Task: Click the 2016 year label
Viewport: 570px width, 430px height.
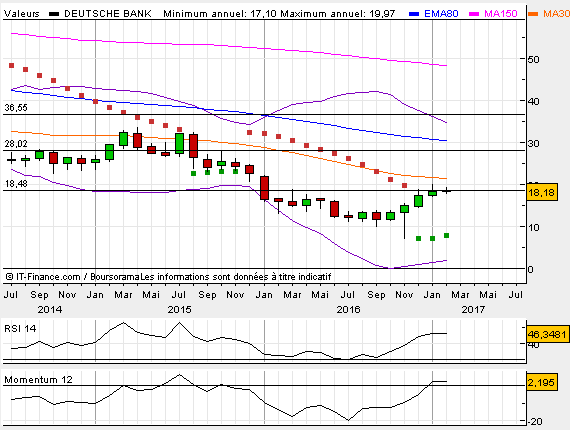Action: coord(348,310)
